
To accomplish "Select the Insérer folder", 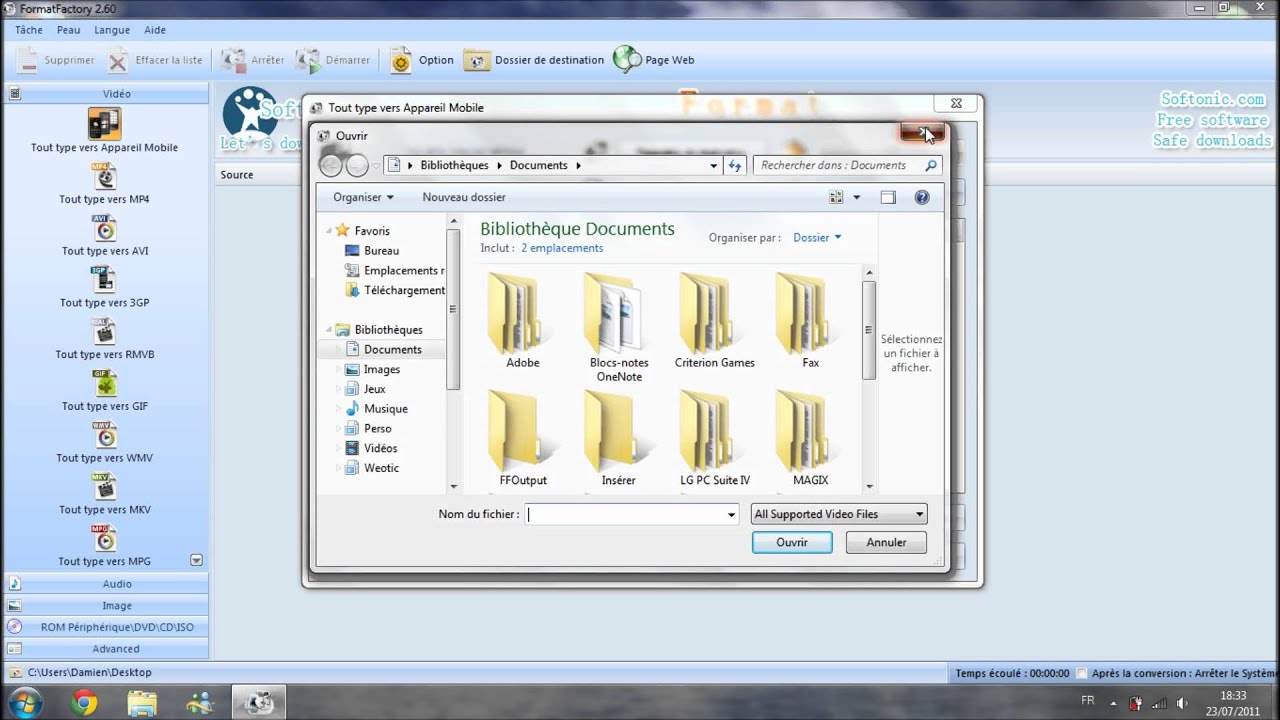I will (x=619, y=438).
